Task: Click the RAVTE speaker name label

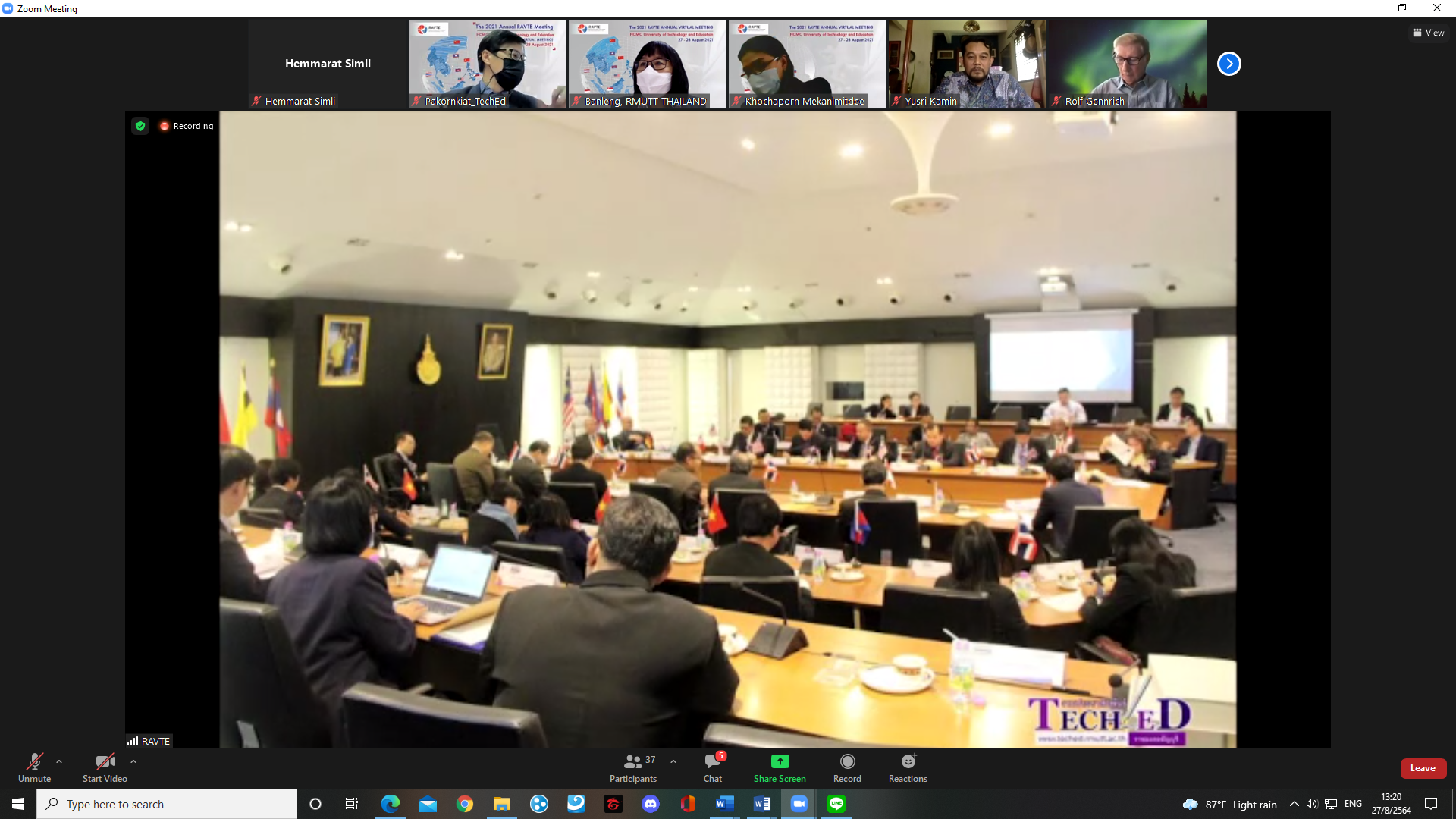Action: (149, 741)
